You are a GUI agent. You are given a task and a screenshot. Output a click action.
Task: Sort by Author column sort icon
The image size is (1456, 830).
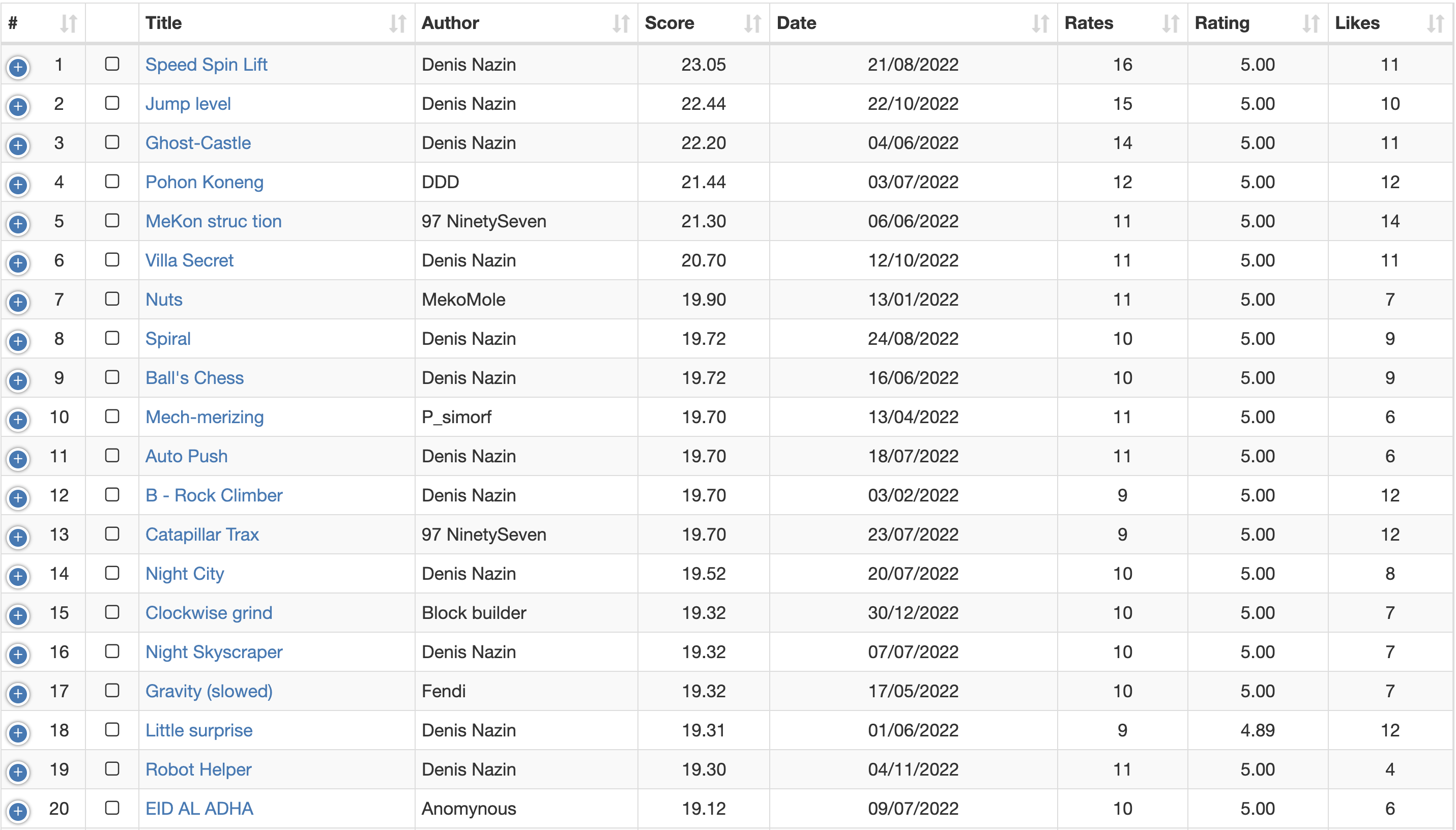point(621,23)
